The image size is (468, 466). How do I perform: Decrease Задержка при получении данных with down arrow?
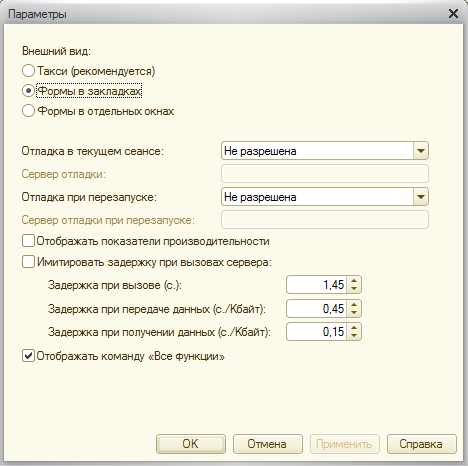tap(354, 335)
